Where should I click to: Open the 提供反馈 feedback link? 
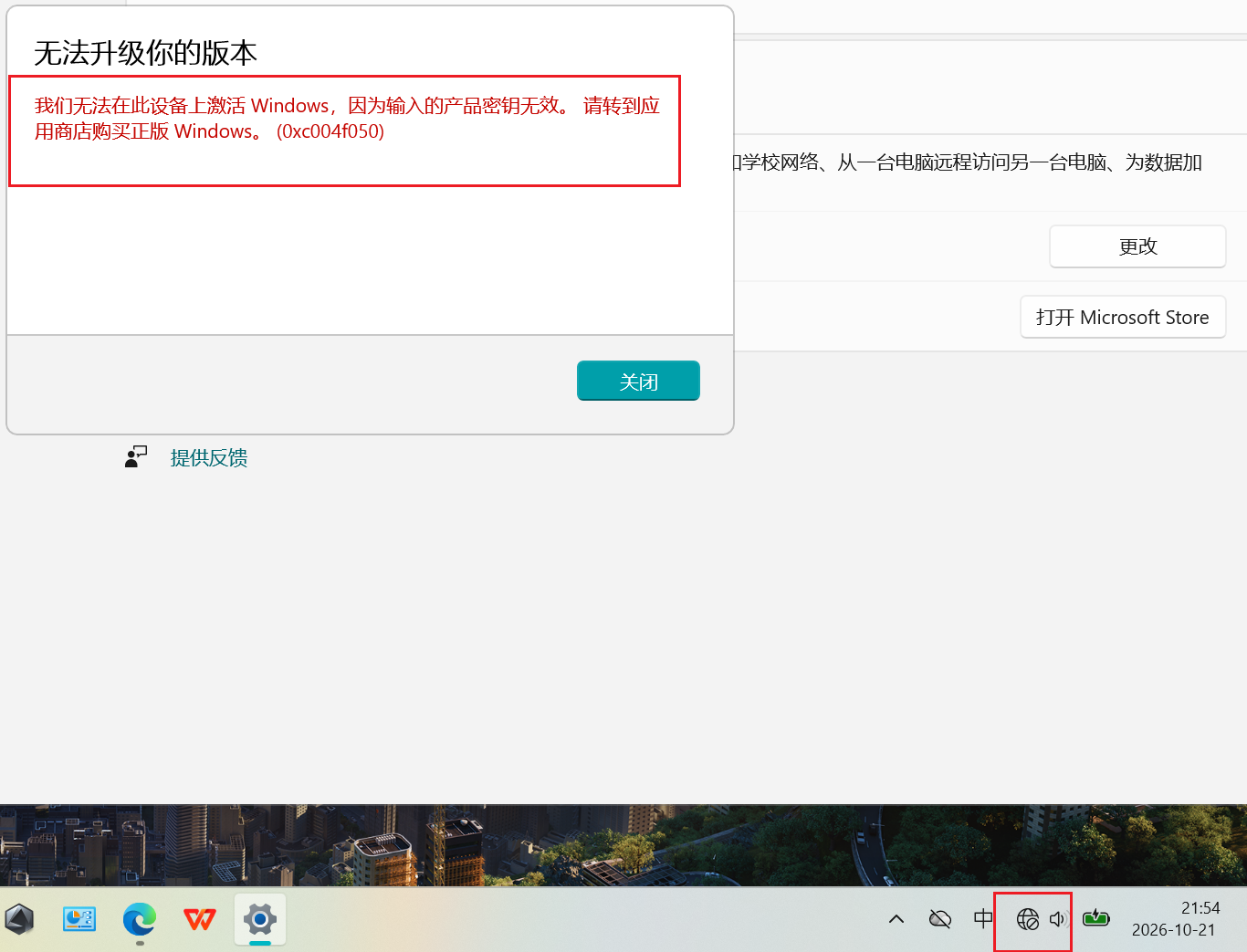[209, 457]
